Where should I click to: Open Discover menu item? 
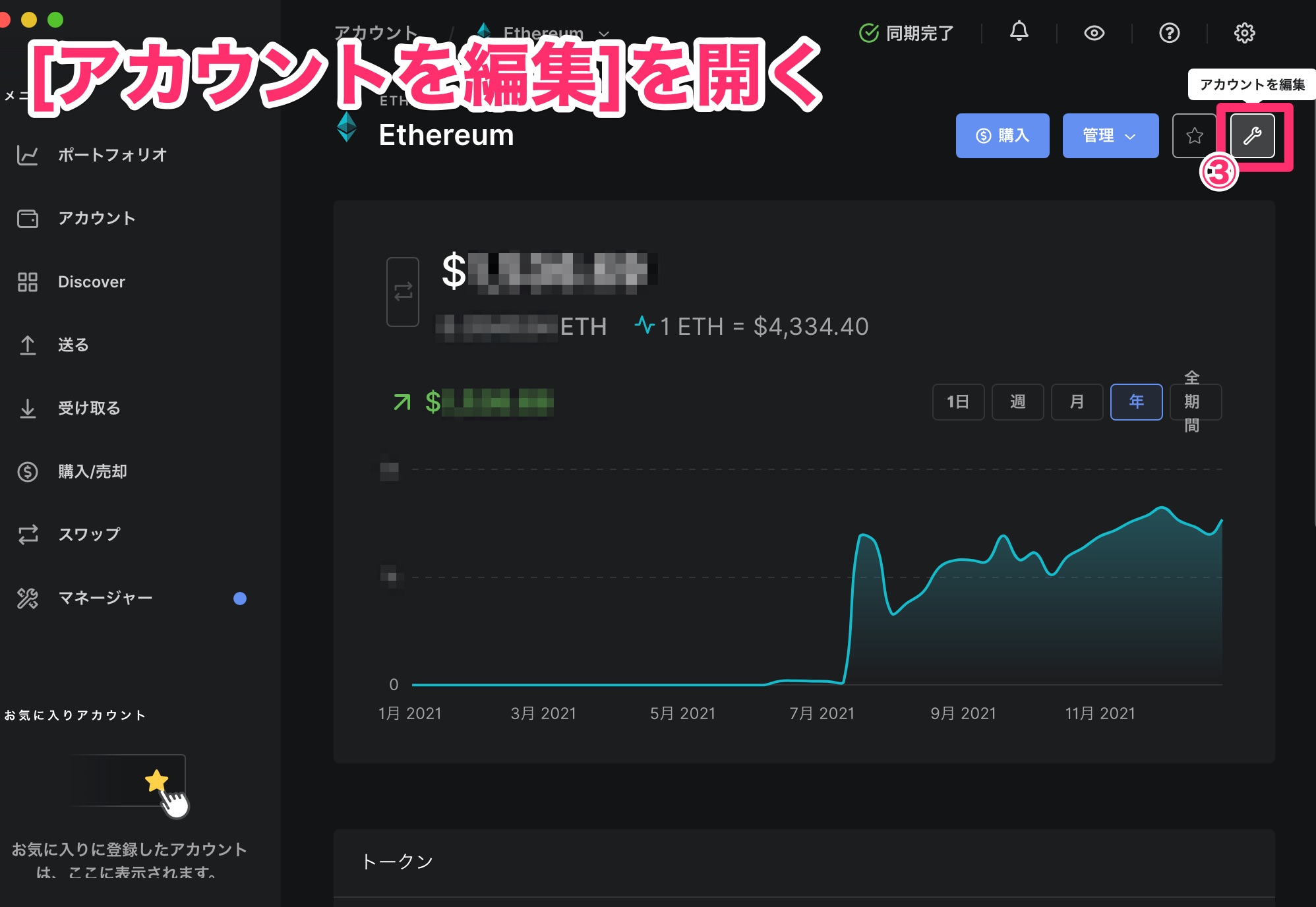click(92, 282)
